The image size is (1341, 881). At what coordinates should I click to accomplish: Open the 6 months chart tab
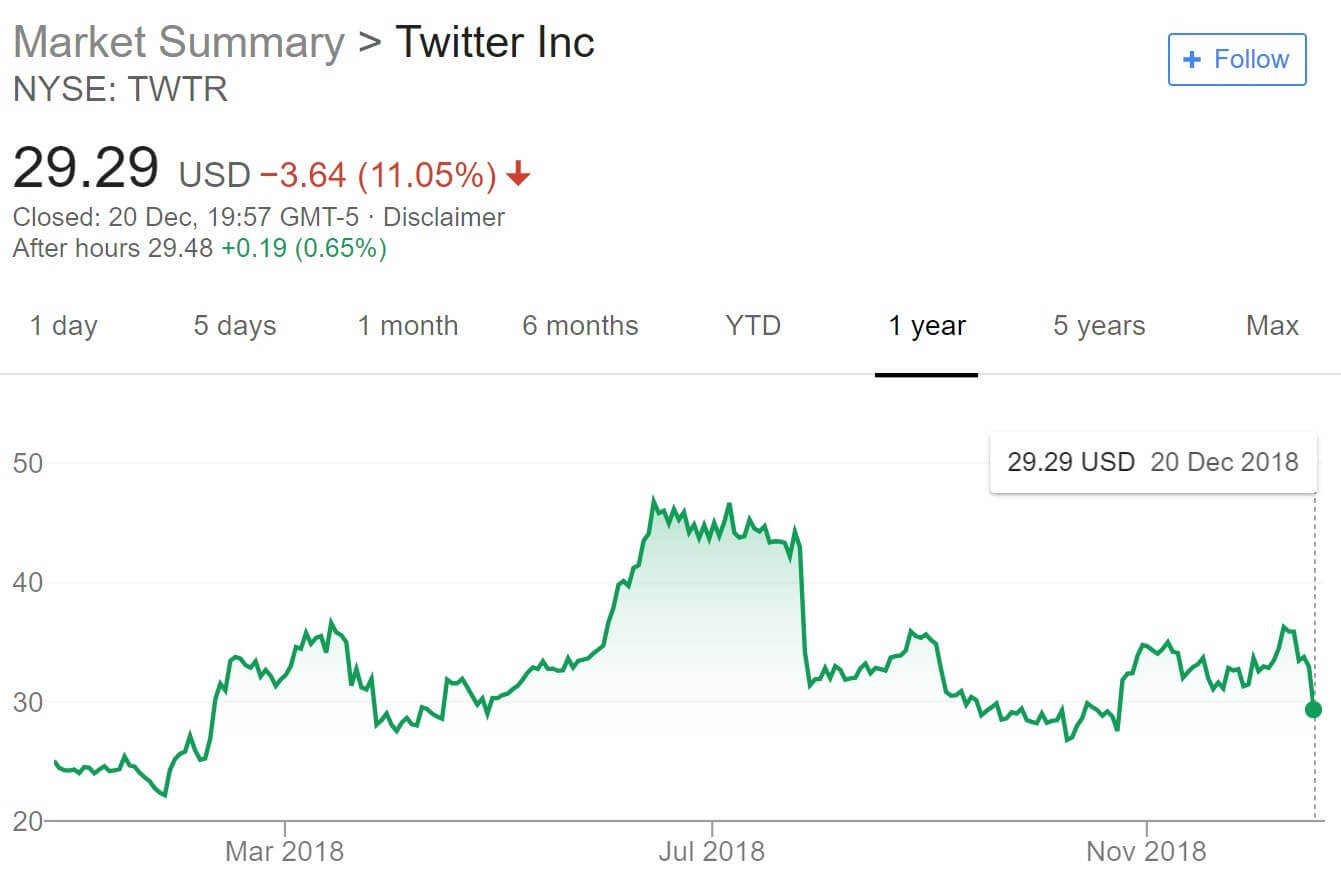pos(580,326)
